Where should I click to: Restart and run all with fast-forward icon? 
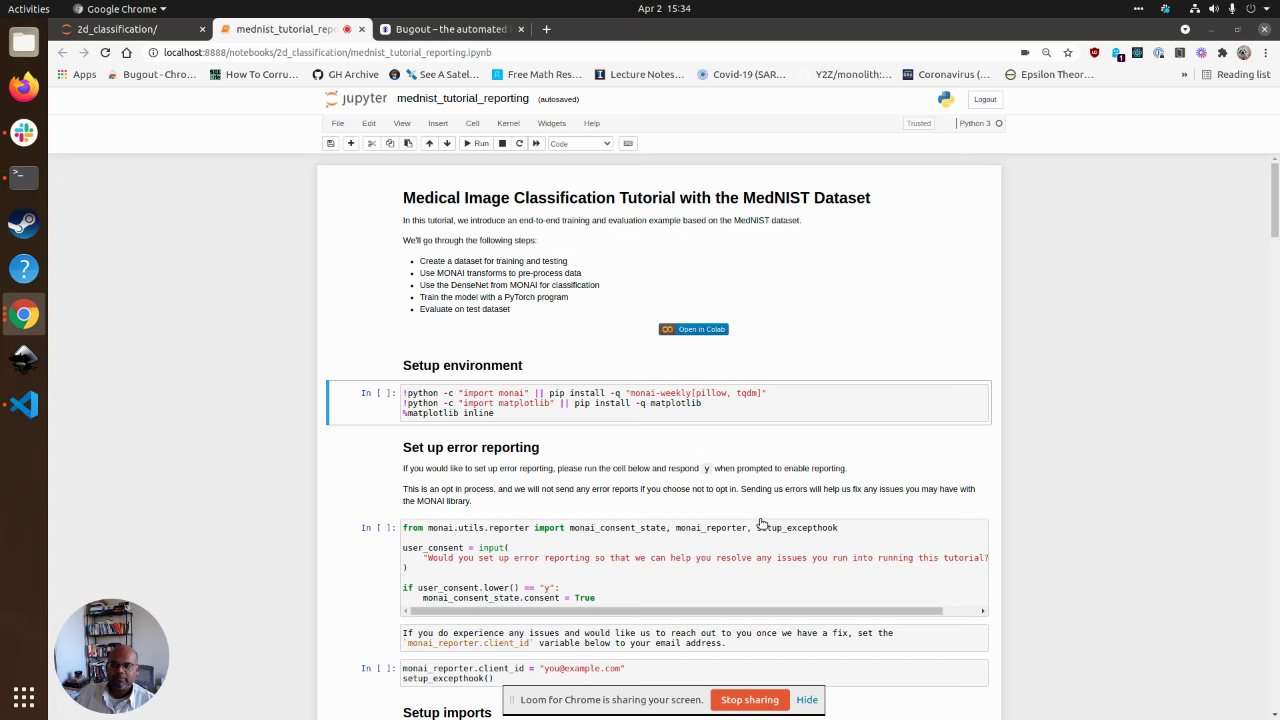[536, 143]
